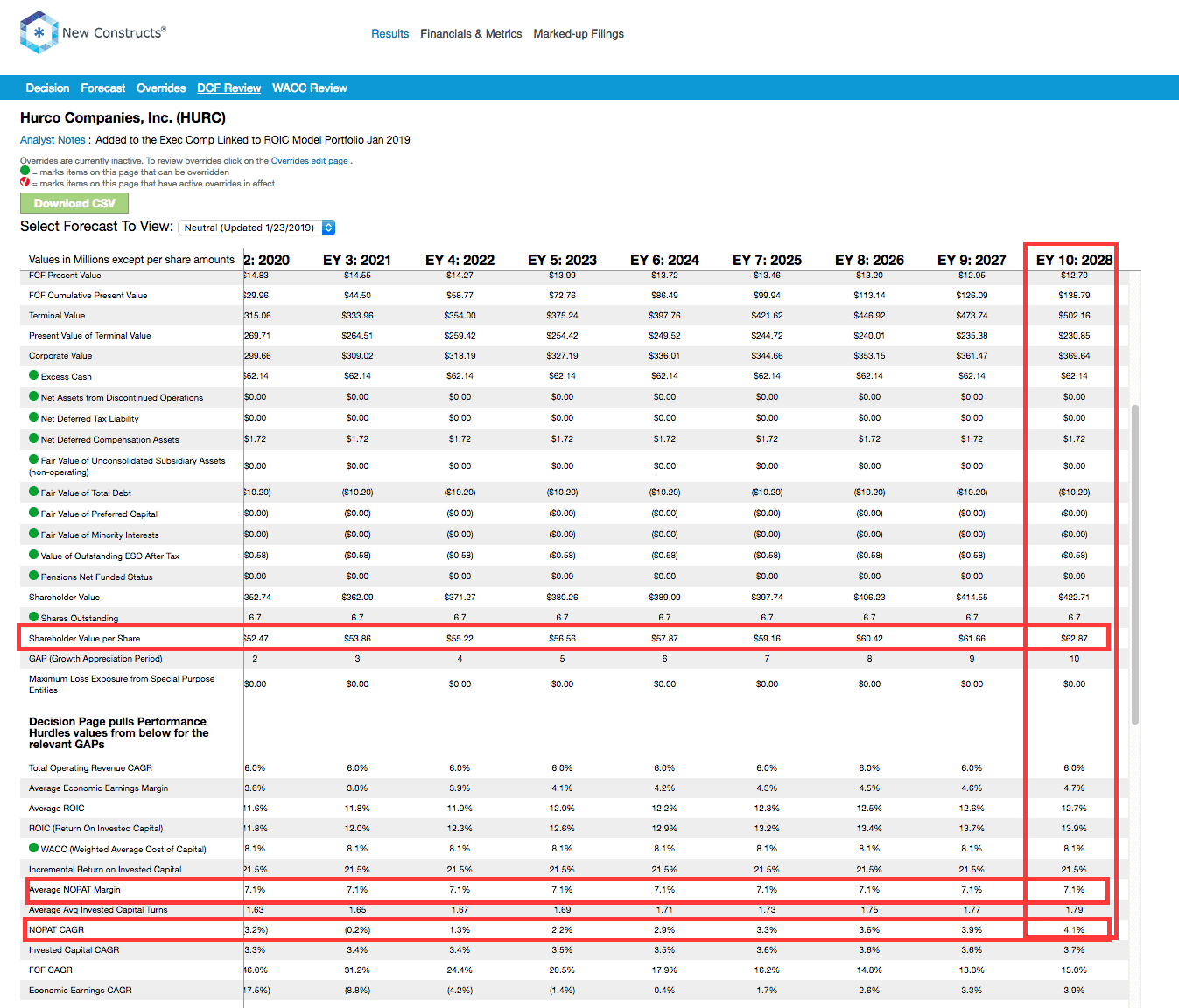Click the green legend dot for overridable items
Screen dimensions: 1179x1008
click(x=25, y=171)
